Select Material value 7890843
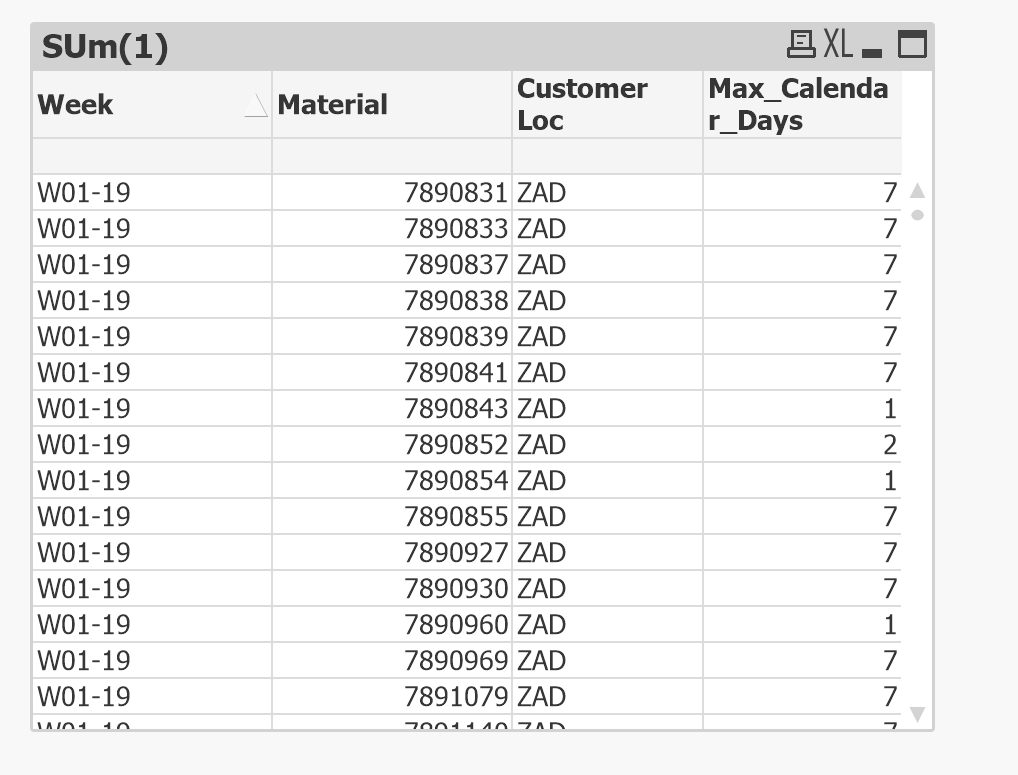 (x=457, y=409)
